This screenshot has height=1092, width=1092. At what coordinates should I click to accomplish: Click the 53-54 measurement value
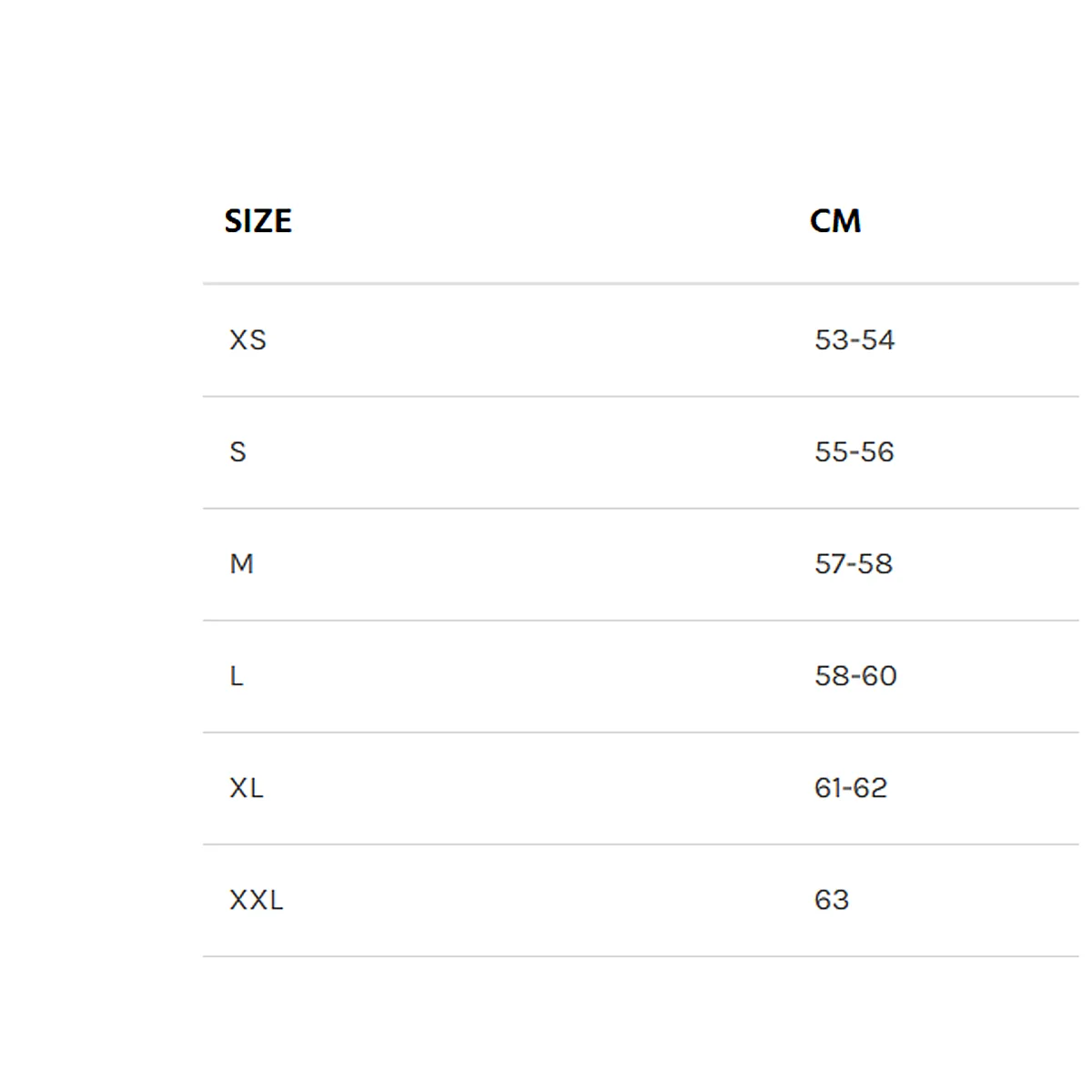[x=854, y=339]
